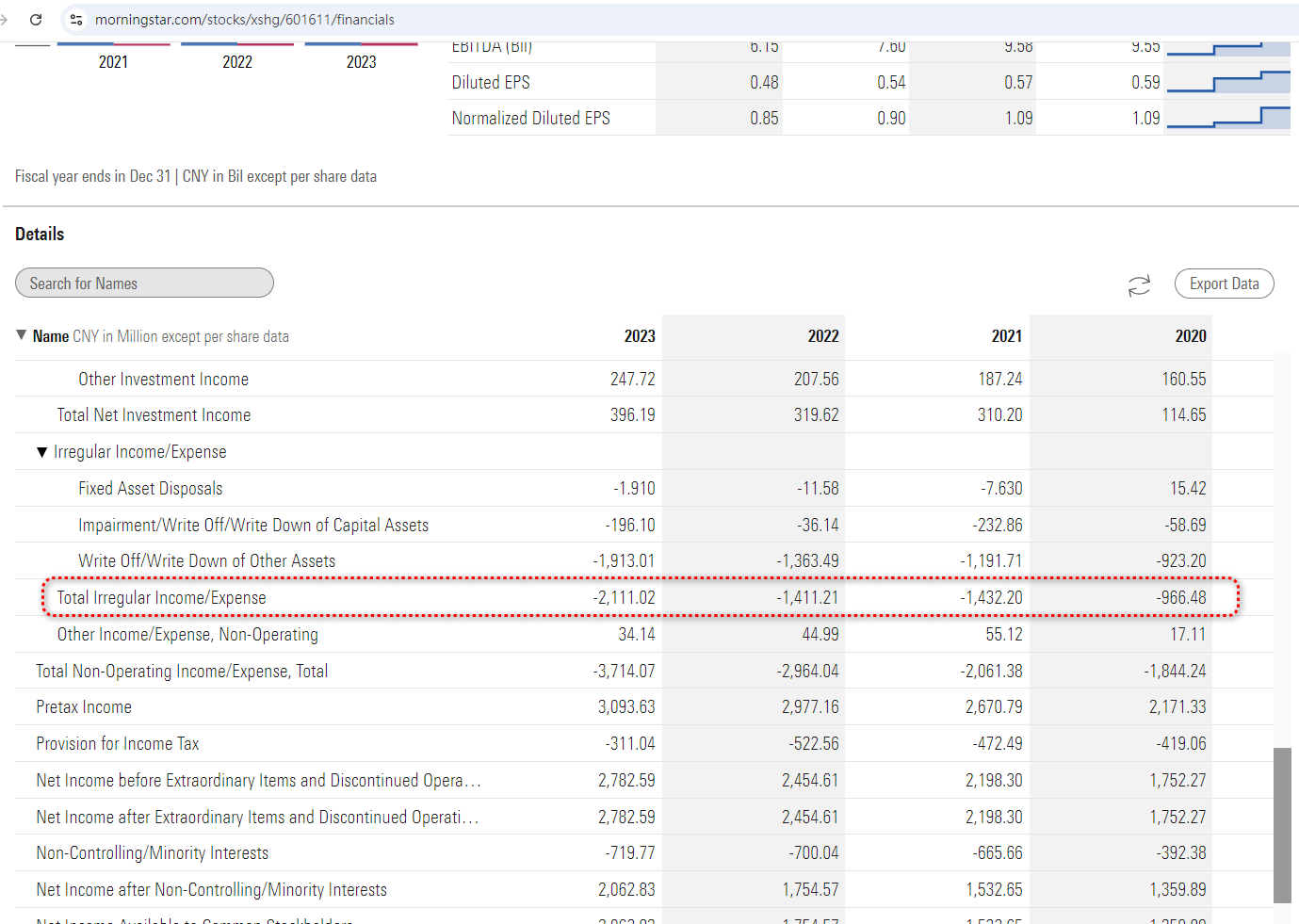
Task: Click the fiscal year ends Dec 31 note
Action: pyautogui.click(x=196, y=176)
